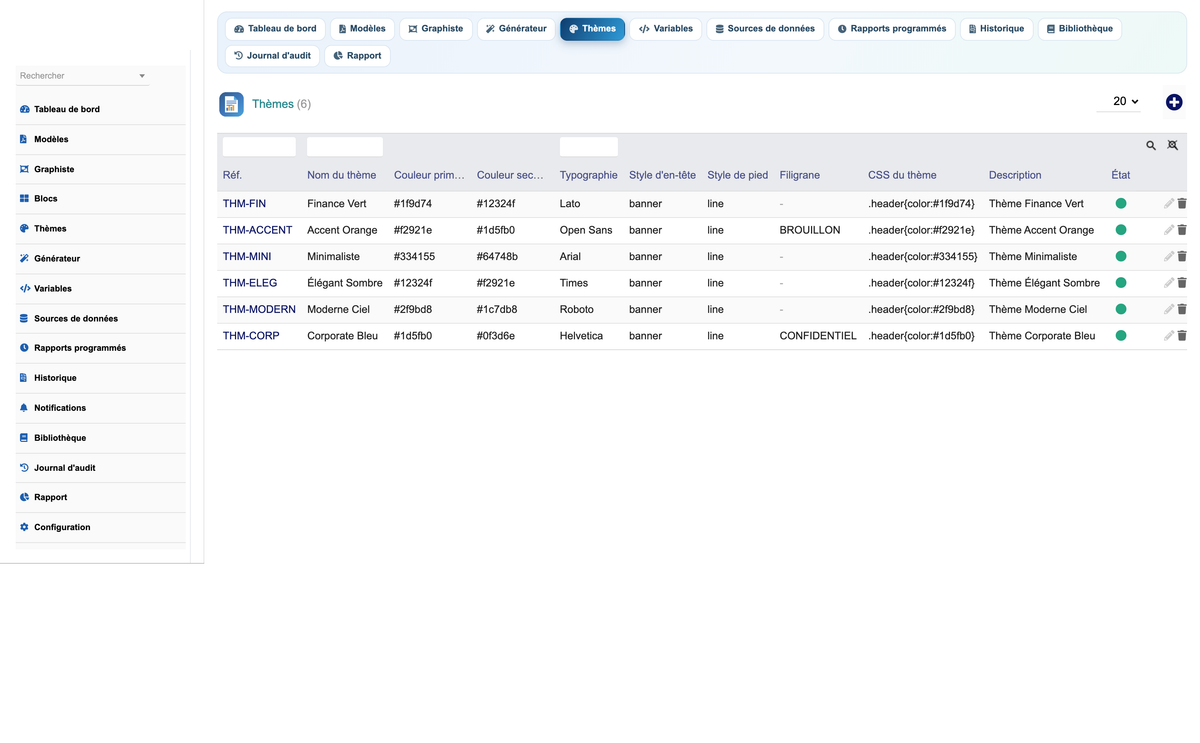Open Modèles in the sidebar

click(x=101, y=139)
